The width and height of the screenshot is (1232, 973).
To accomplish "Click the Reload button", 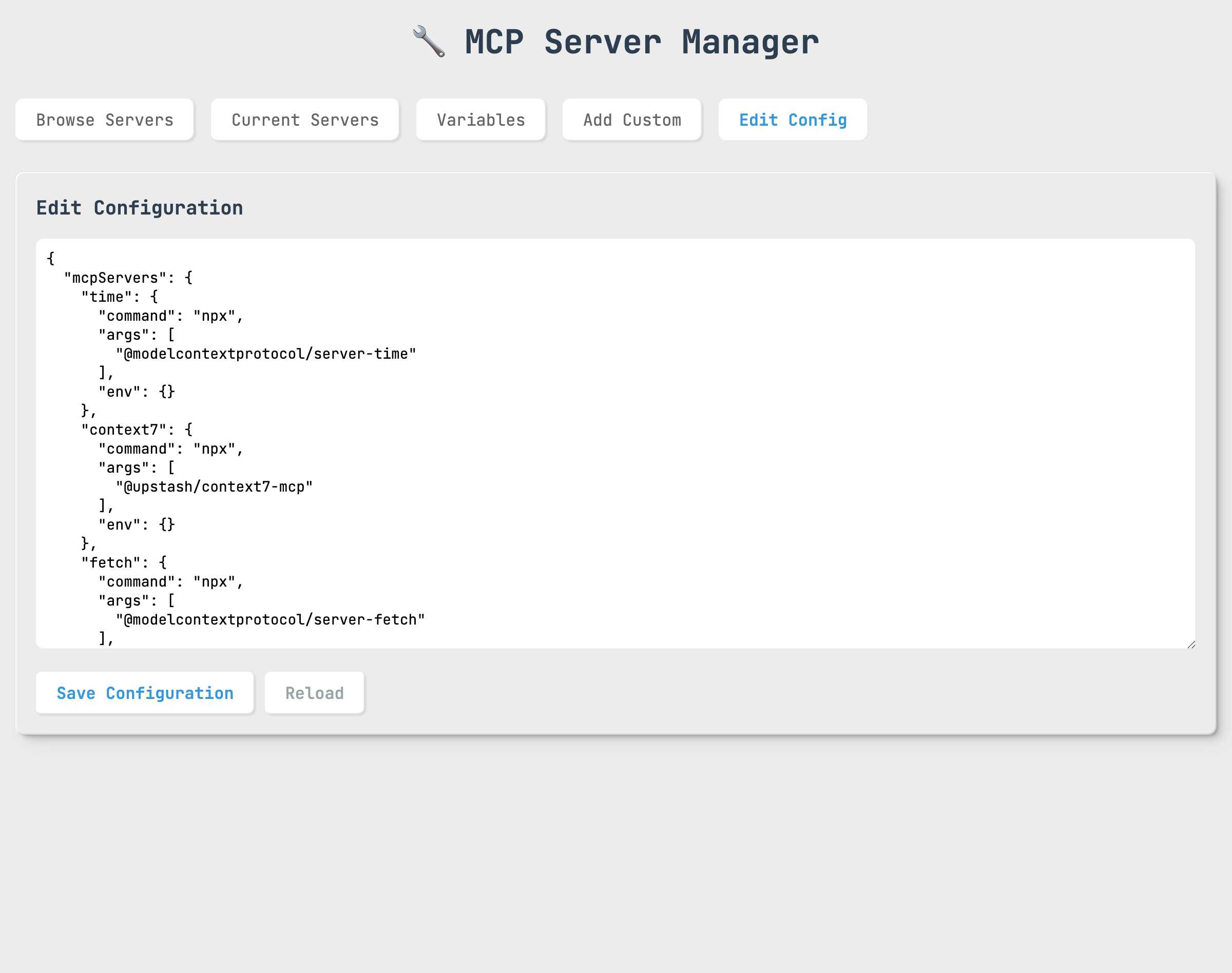I will [x=314, y=693].
